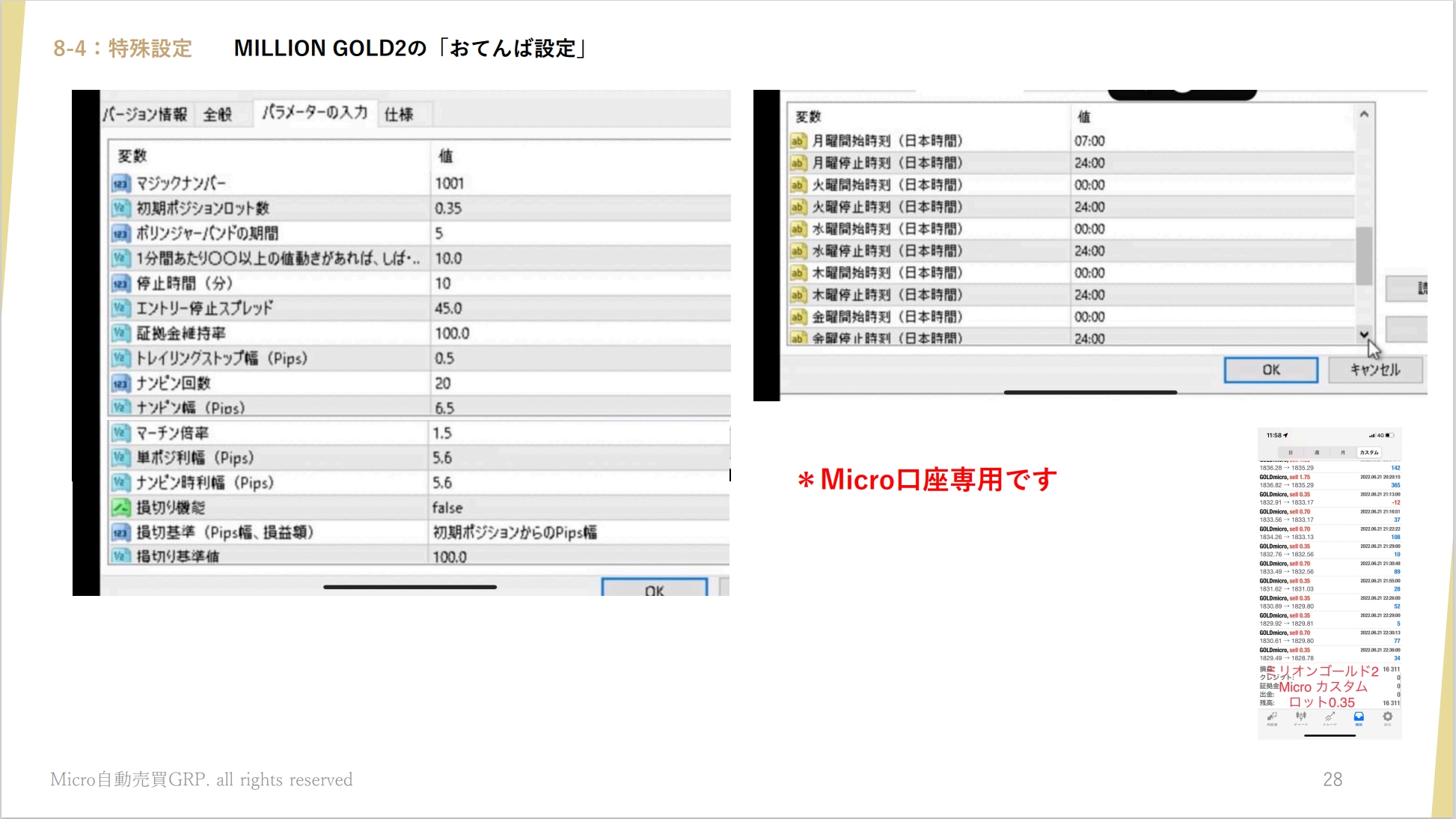Click OK in the parameter input dialog
Screen dimensions: 1456x819
(655, 588)
